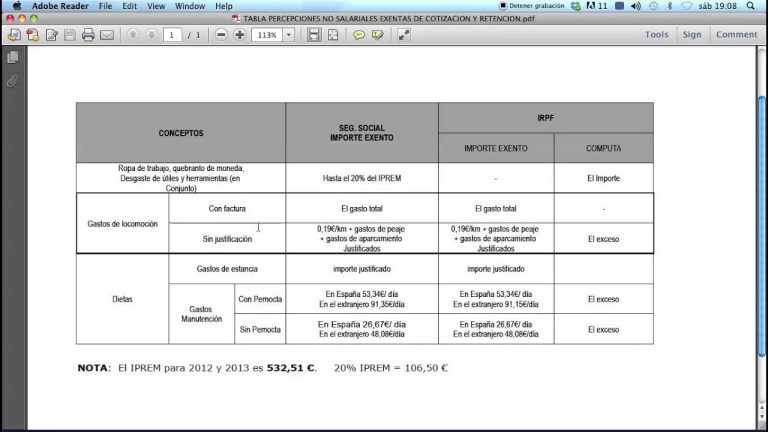The width and height of the screenshot is (768, 432).
Task: Zoom out with the minus button
Action: point(220,35)
